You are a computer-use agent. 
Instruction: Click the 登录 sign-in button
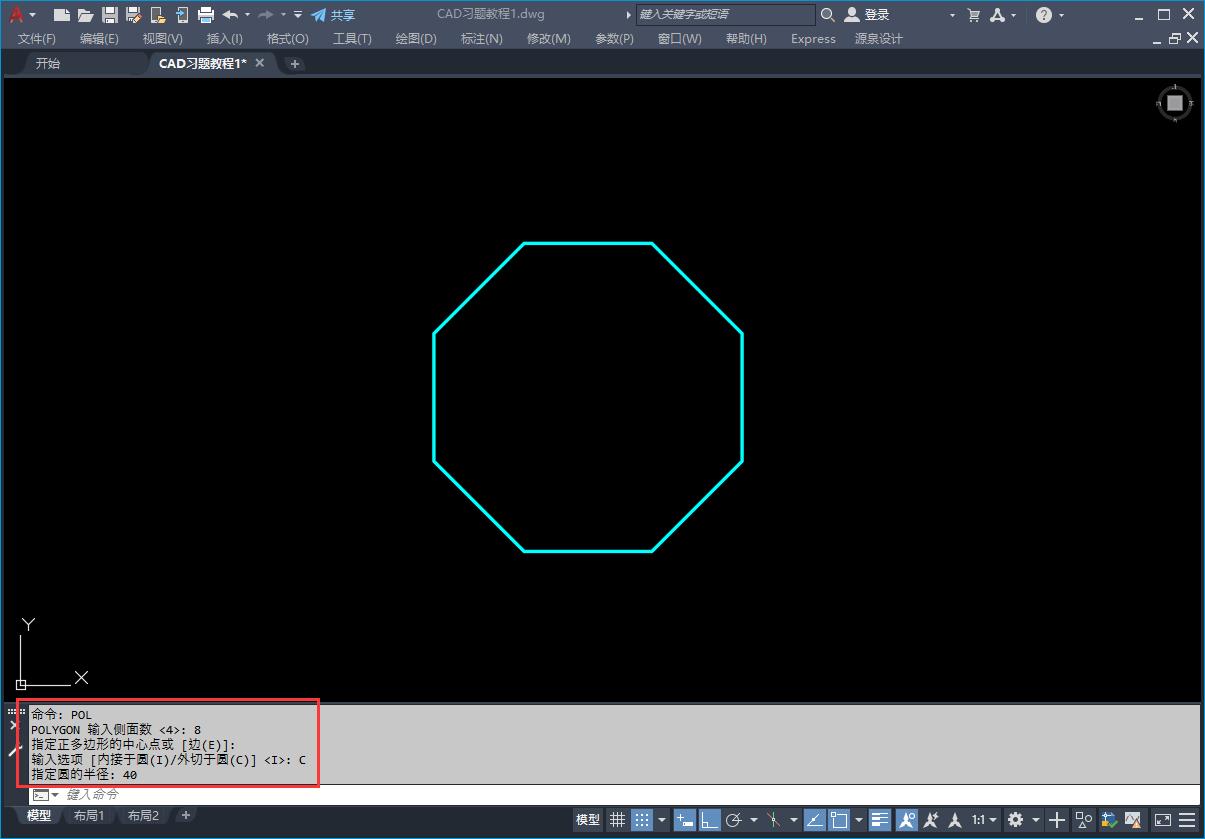[x=867, y=15]
